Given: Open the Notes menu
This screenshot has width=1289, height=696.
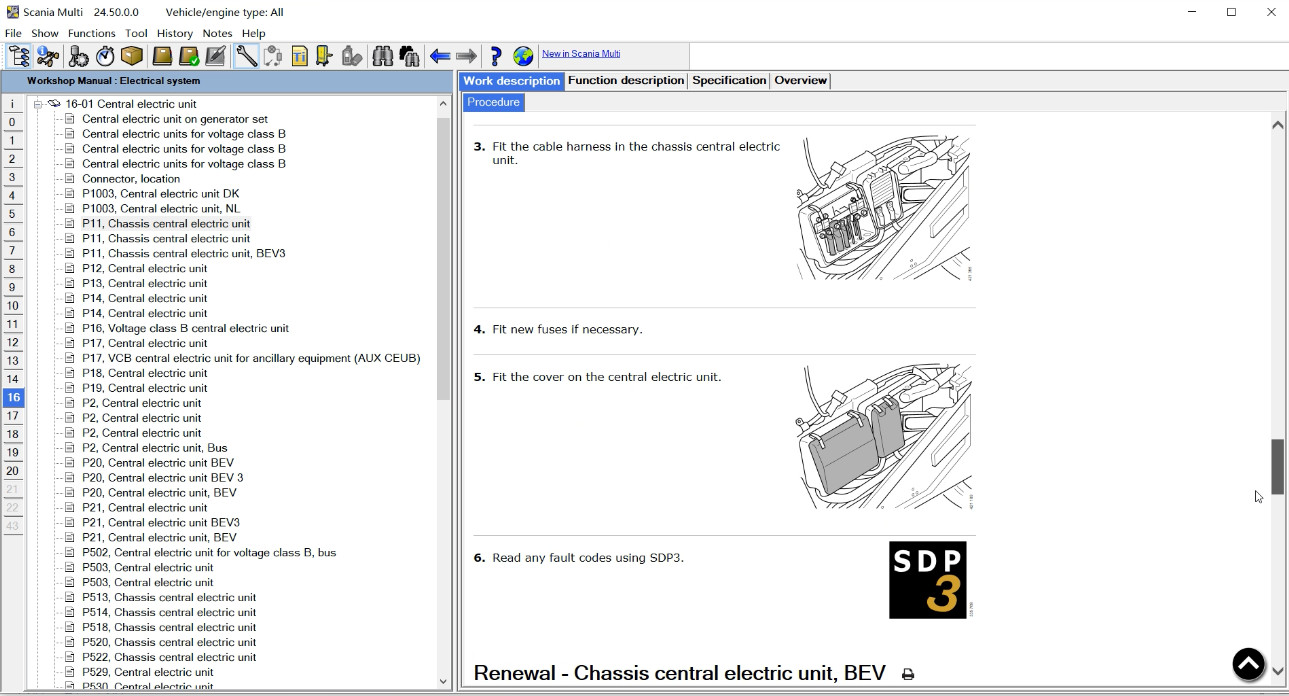Looking at the screenshot, I should (217, 33).
